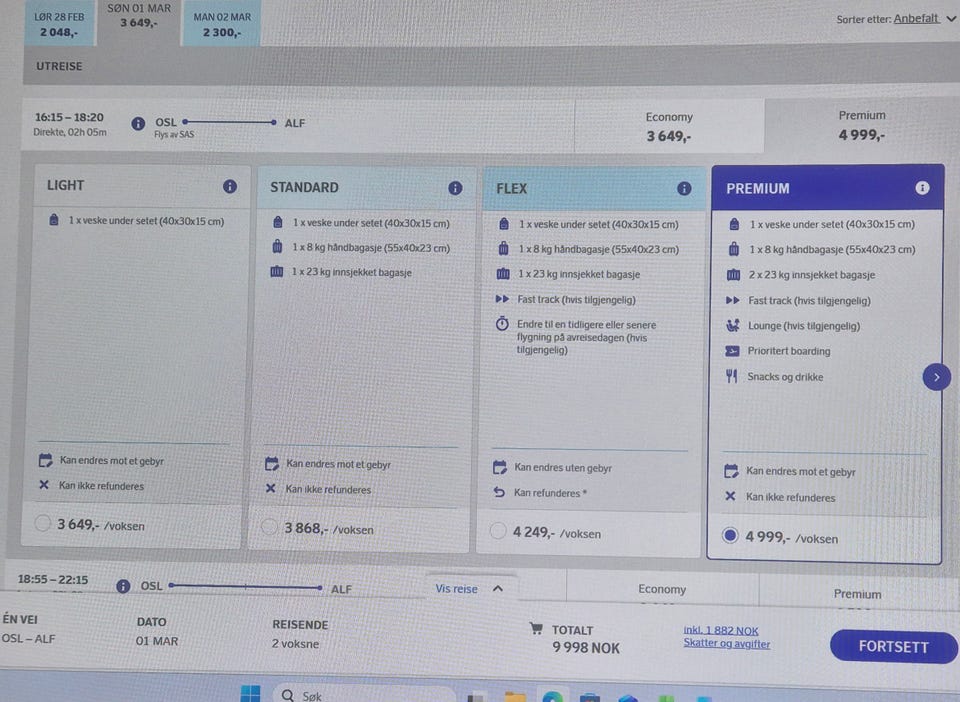Show flight info icon for 18:55 departure
This screenshot has height=702, width=960.
click(123, 586)
